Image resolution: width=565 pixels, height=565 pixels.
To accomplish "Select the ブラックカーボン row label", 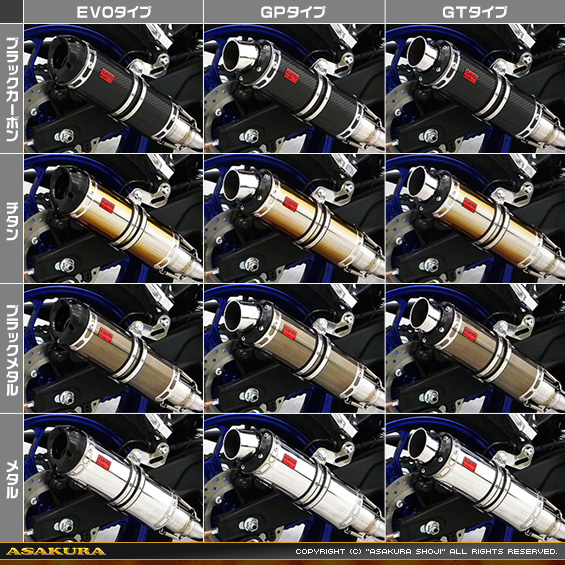I will coord(12,88).
